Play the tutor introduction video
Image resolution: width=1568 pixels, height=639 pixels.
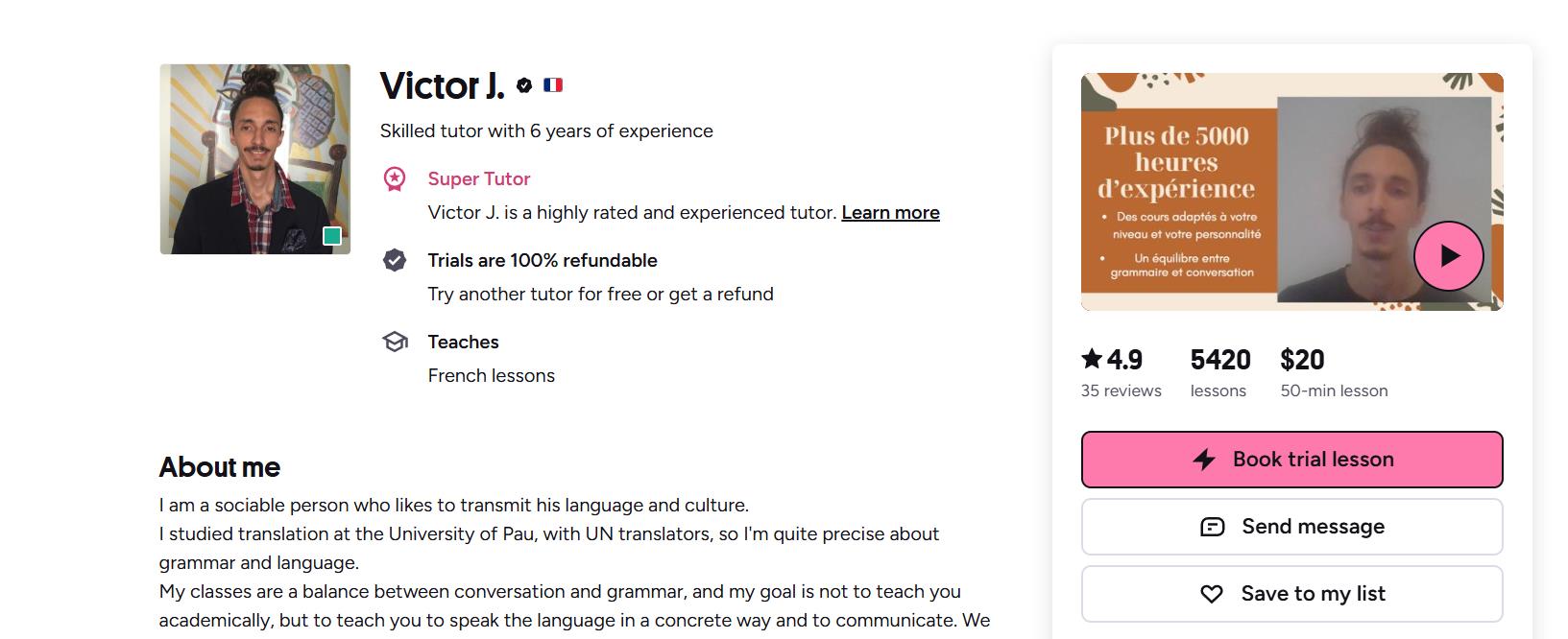pos(1448,256)
